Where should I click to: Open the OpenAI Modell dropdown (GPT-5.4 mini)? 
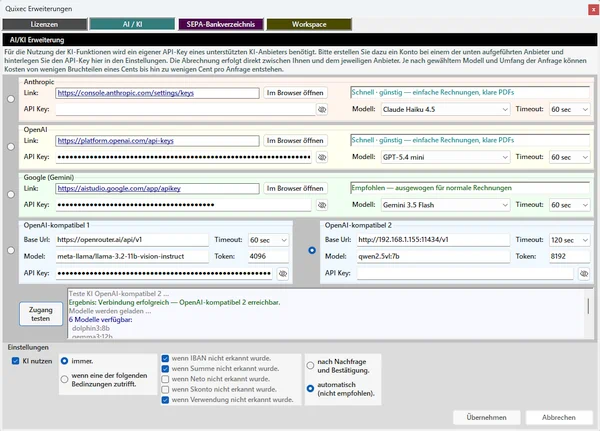pyautogui.click(x=445, y=157)
